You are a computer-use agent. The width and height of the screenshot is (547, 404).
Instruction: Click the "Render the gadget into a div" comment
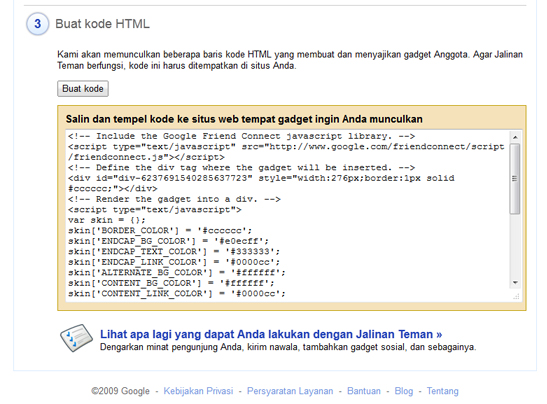tap(174, 199)
